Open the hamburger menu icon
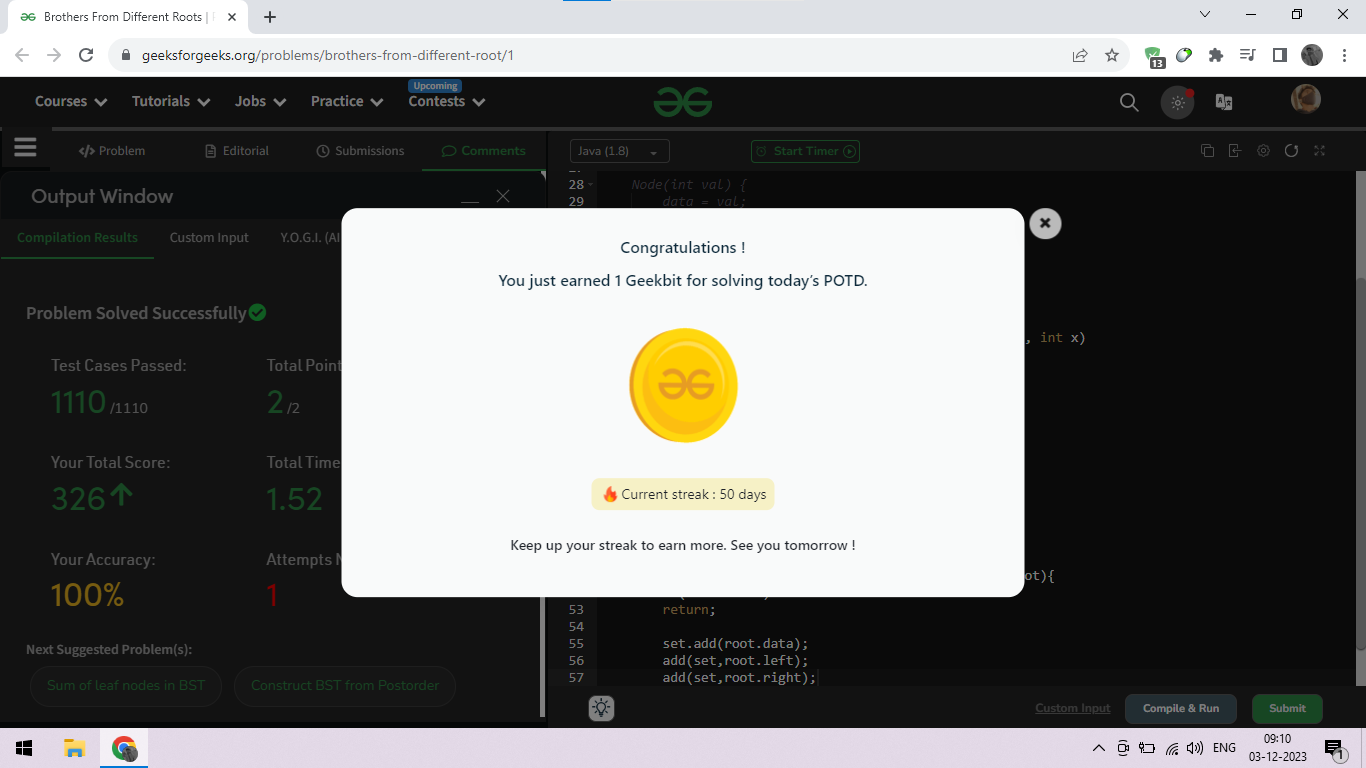Screen dimensions: 1366x768 point(25,148)
